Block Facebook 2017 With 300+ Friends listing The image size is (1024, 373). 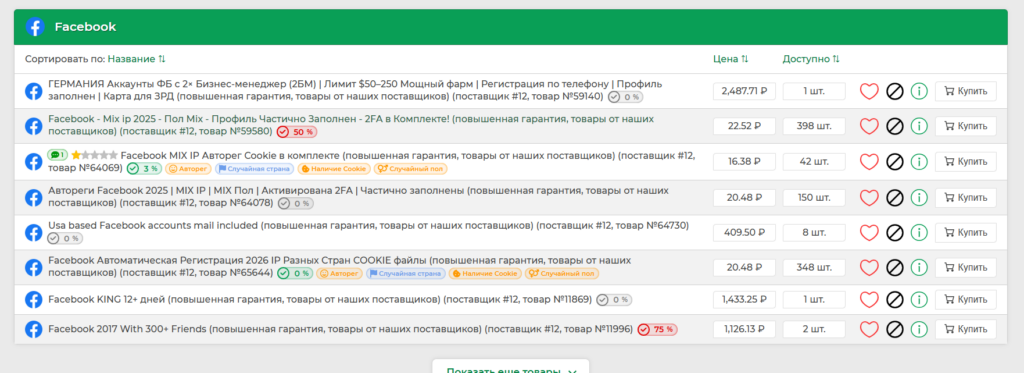[x=895, y=329]
